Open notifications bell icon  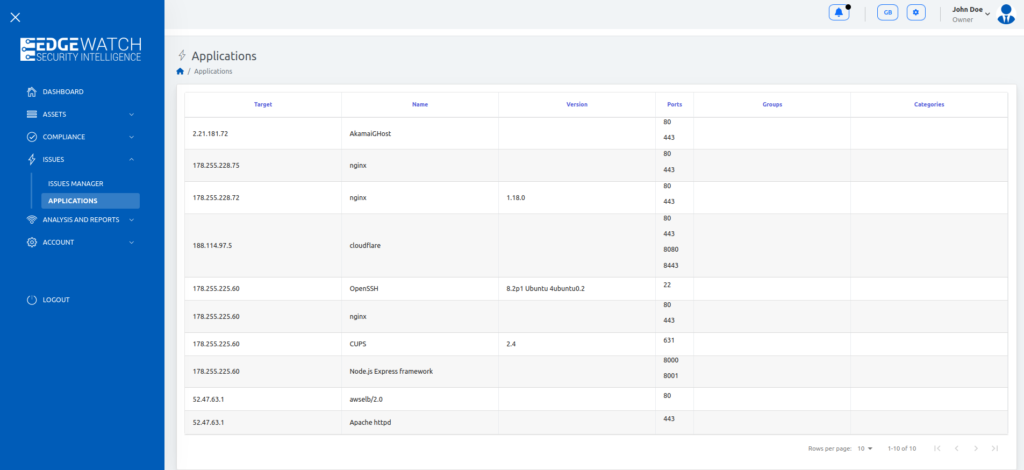pos(839,12)
